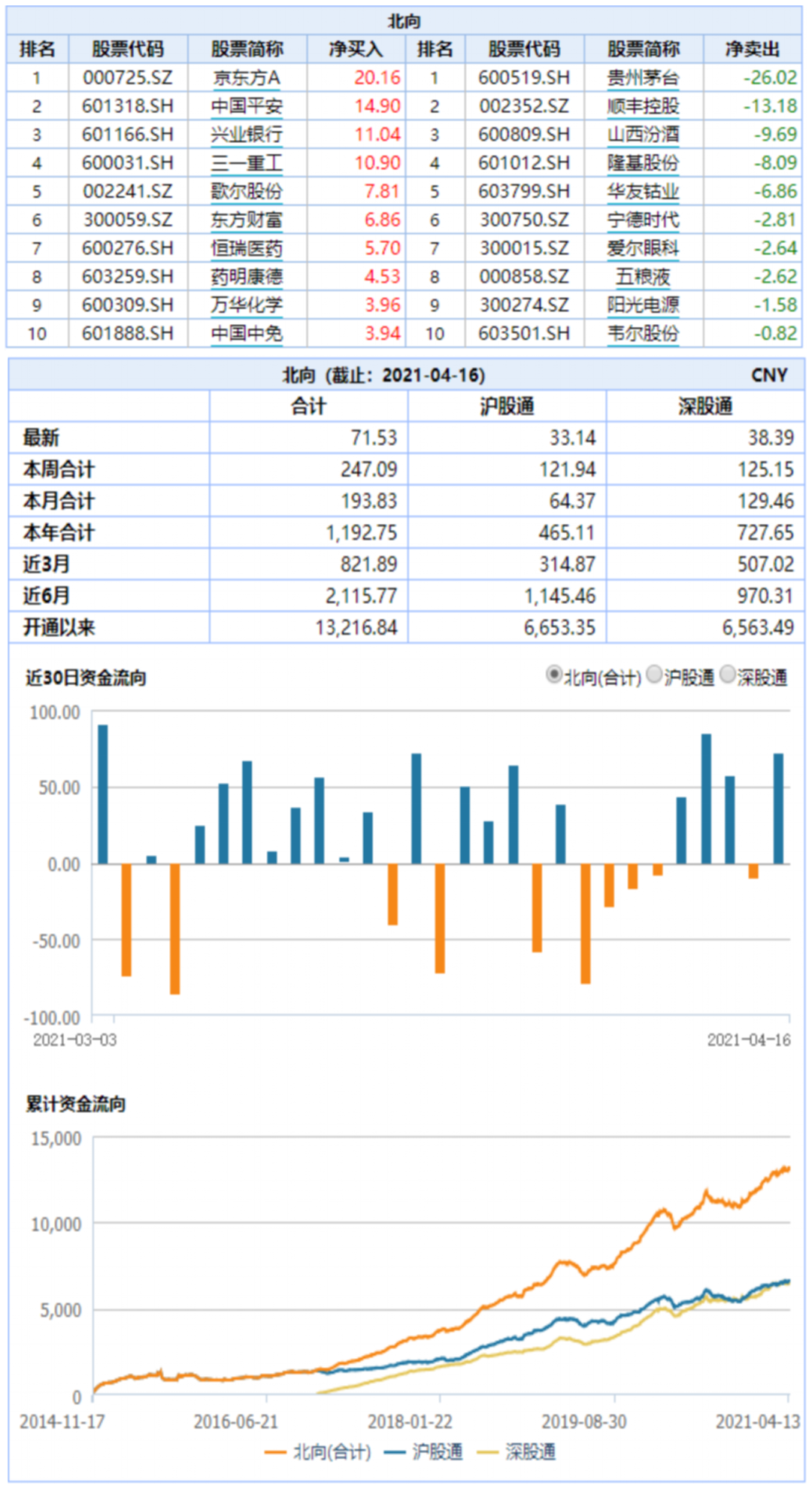Image resolution: width=812 pixels, height=1489 pixels.
Task: Open the 山西汾酒 stock link
Action: [x=644, y=135]
